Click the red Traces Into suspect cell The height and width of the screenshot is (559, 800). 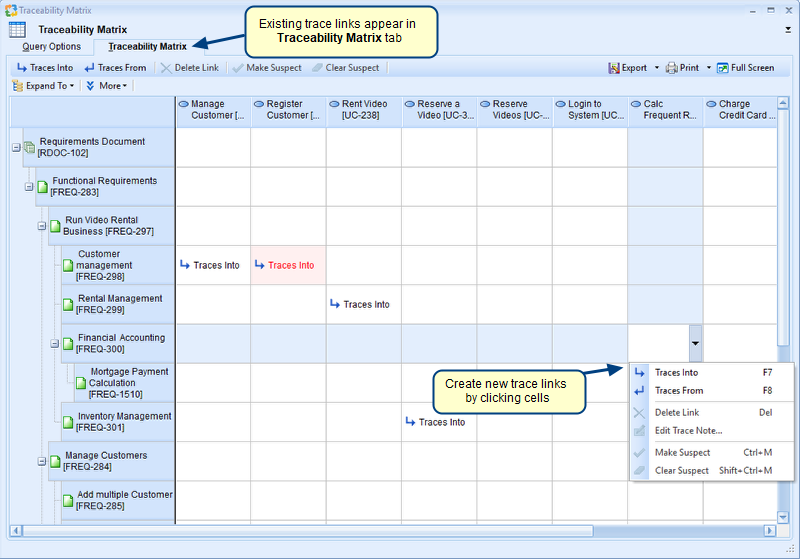[x=288, y=265]
